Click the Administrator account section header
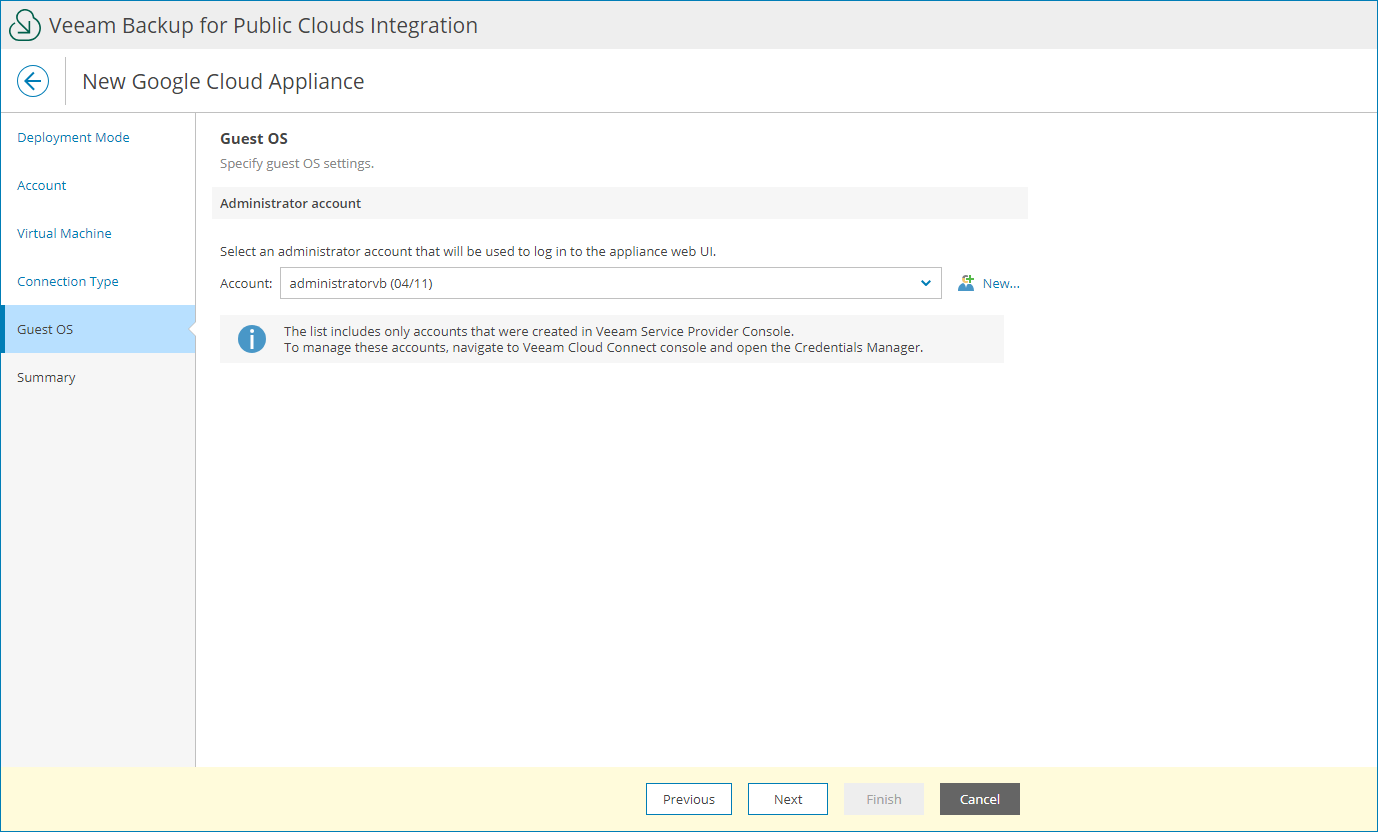This screenshot has height=832, width=1378. [x=290, y=203]
